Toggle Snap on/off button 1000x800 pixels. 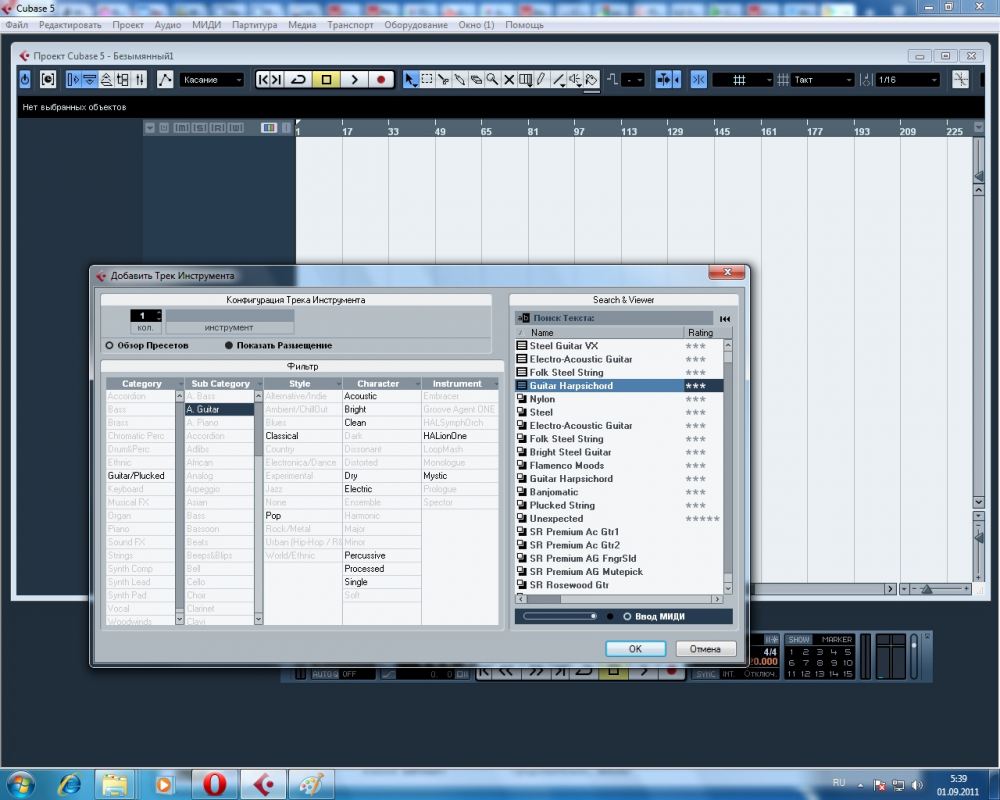click(x=698, y=80)
